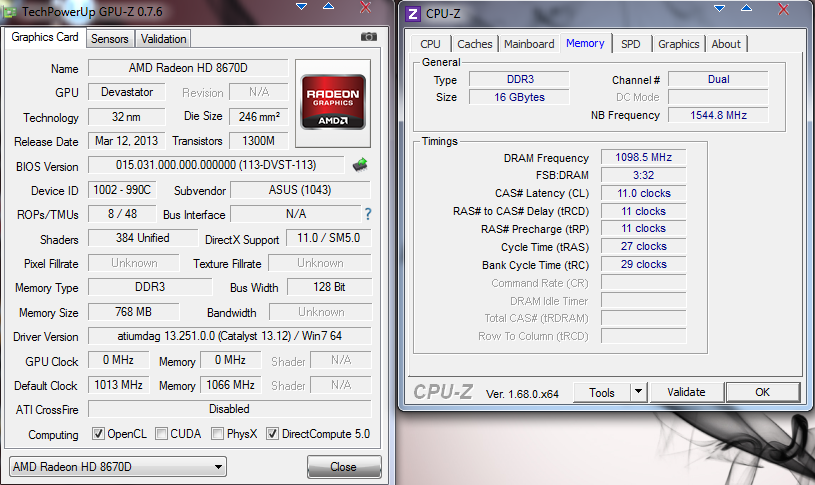Click the Name field AMD Radeon HD 8670D
The width and height of the screenshot is (815, 485).
(x=188, y=68)
